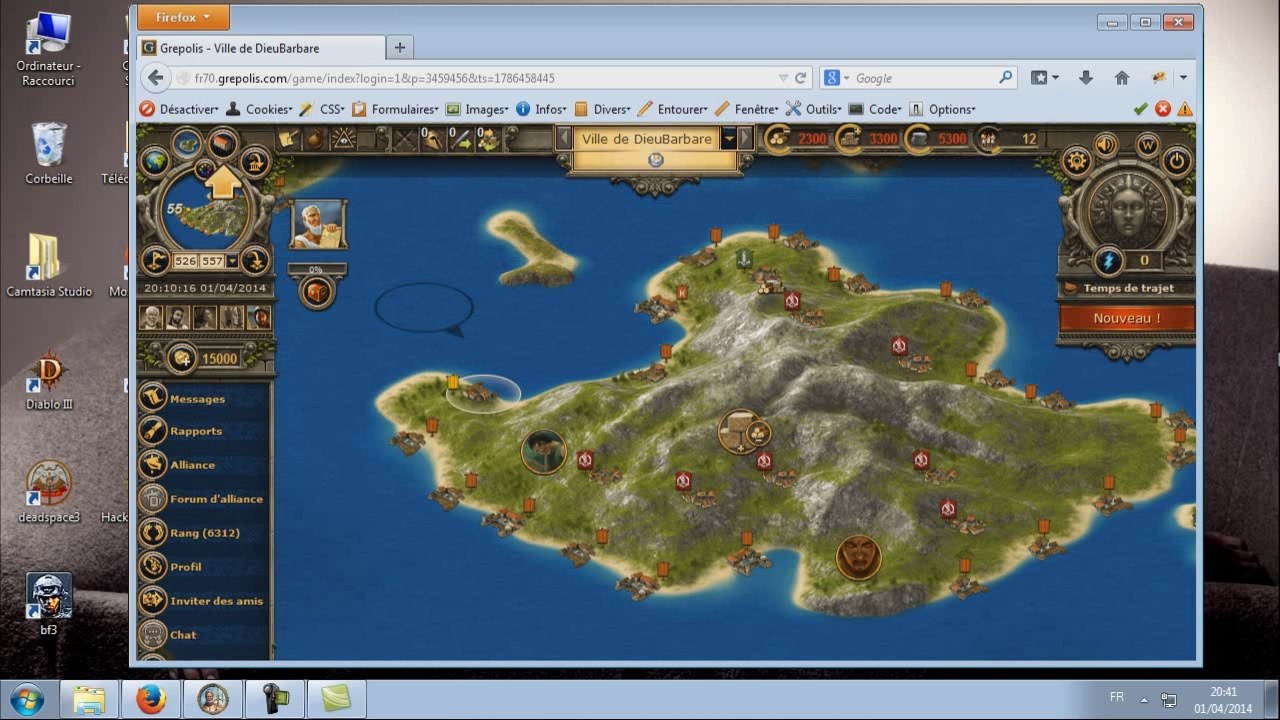Screen dimensions: 1280x720
Task: Click the jump to coordinates arrow button
Action: click(x=255, y=261)
